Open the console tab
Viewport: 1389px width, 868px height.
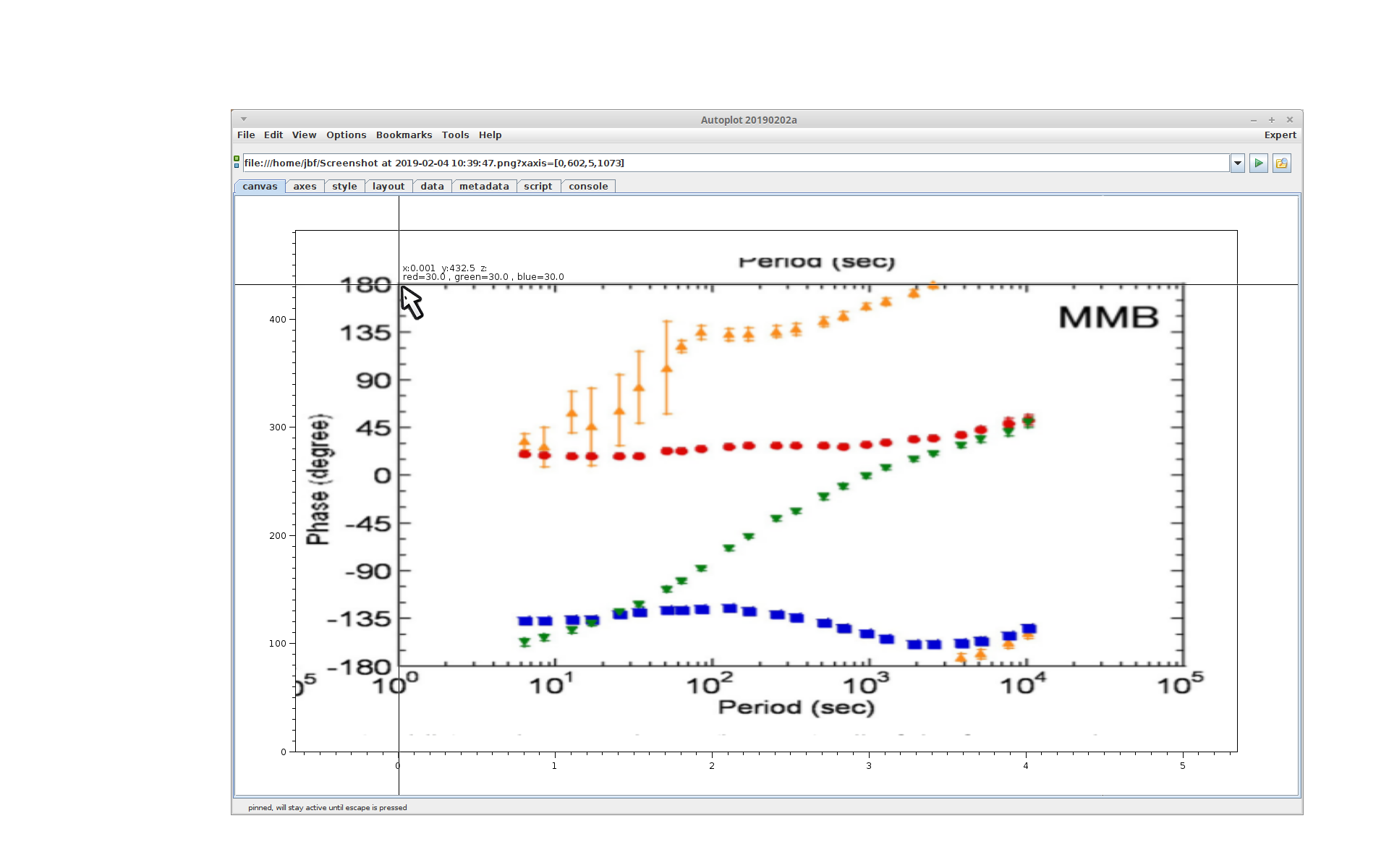(x=588, y=187)
